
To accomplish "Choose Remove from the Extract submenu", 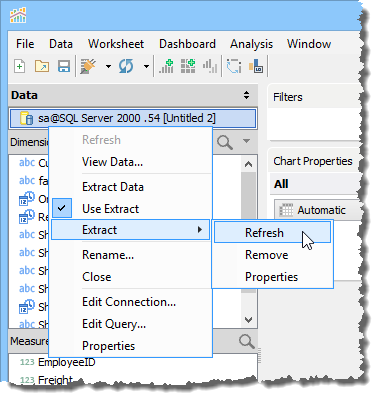I will point(267,255).
